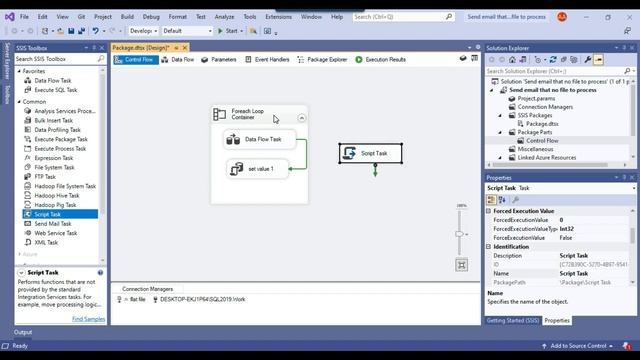Switch to the Event Handlers tab
The width and height of the screenshot is (640, 360).
pyautogui.click(x=267, y=60)
